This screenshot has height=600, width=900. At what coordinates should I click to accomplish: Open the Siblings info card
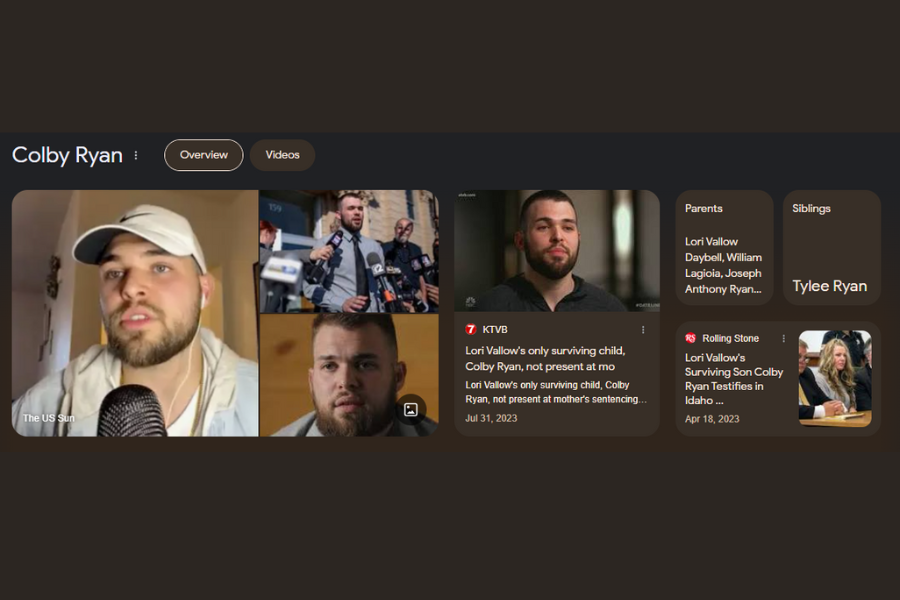coord(832,247)
